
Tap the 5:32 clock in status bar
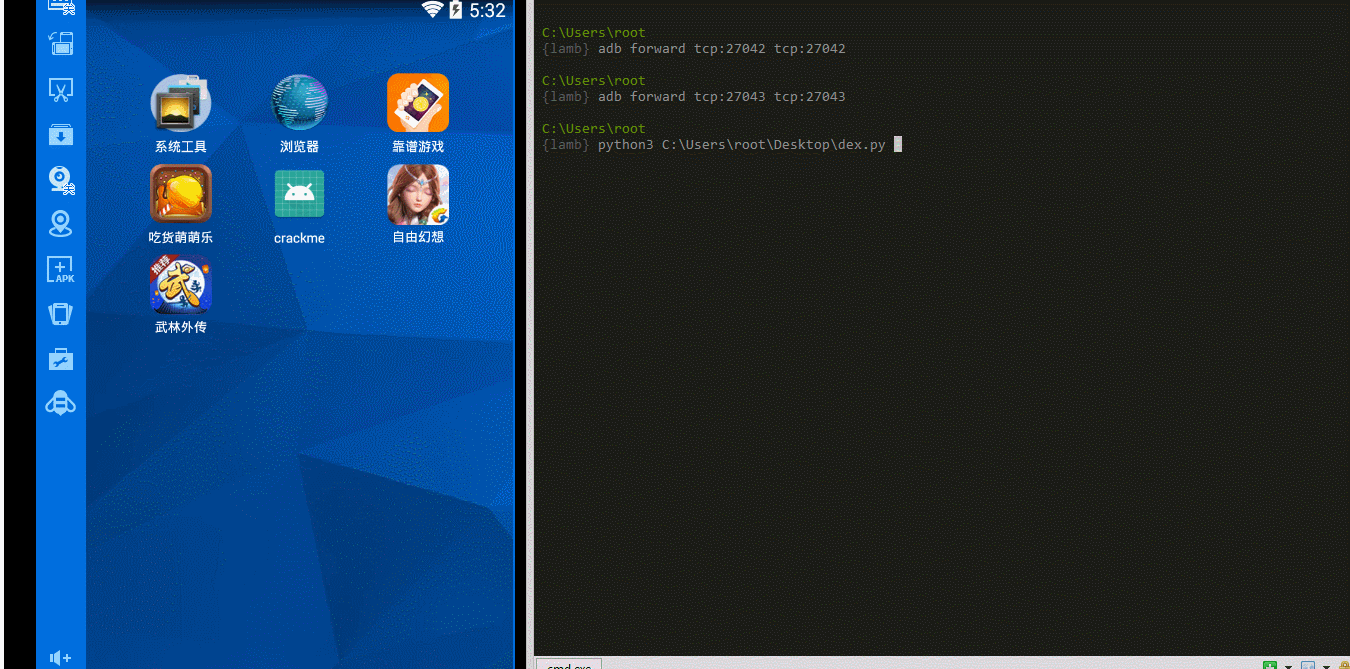[x=487, y=11]
